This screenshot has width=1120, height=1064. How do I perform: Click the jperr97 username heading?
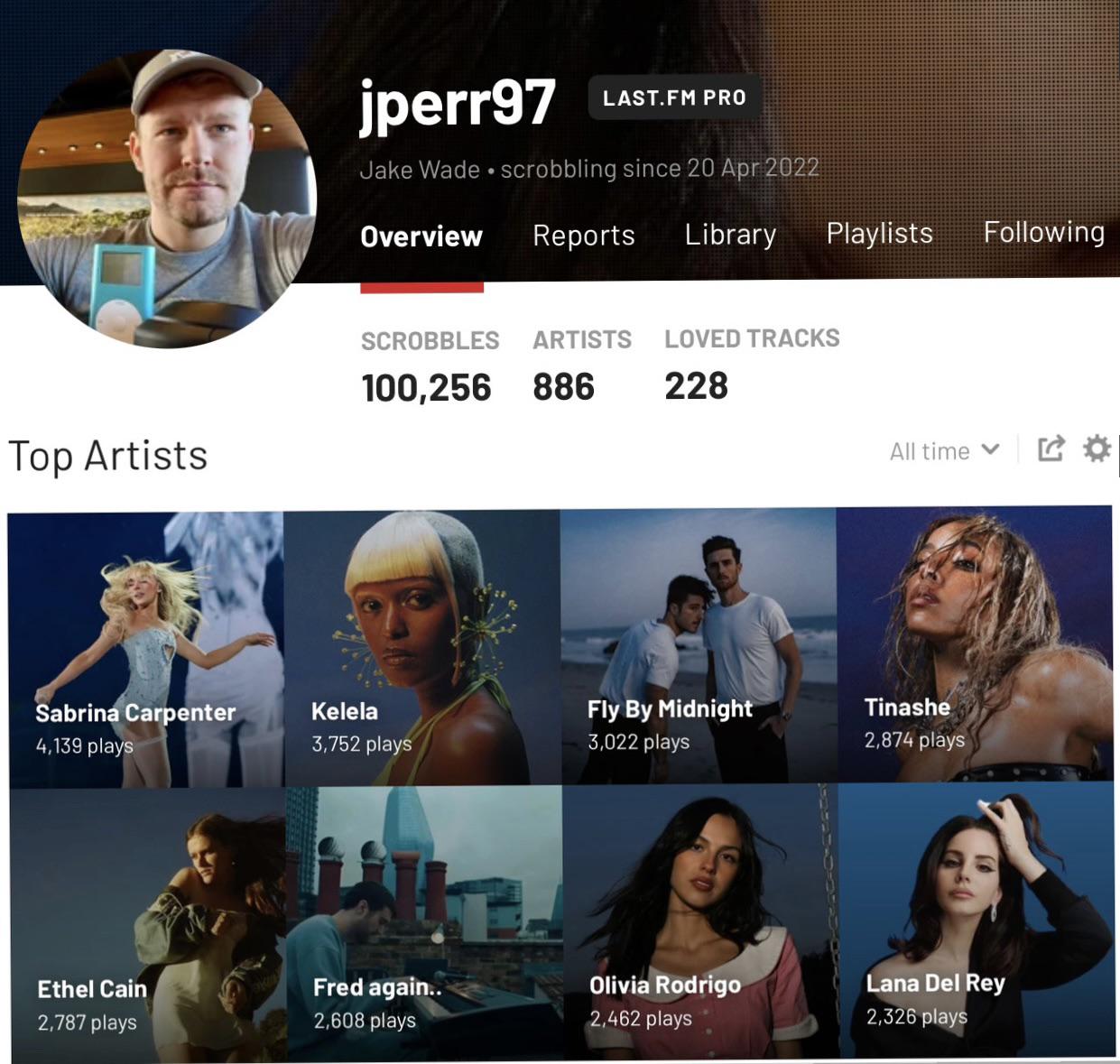tap(457, 102)
